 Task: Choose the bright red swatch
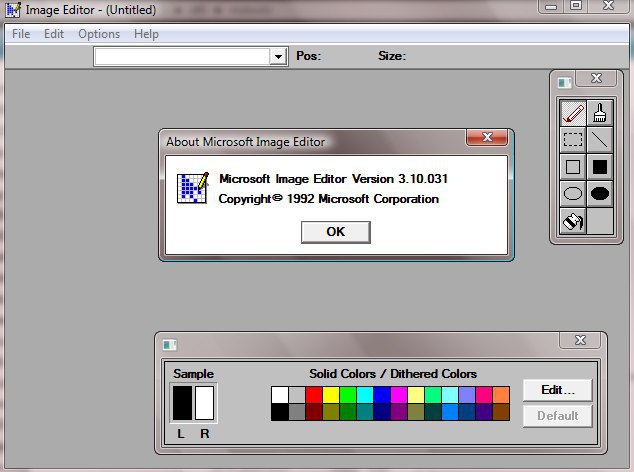pyautogui.click(x=314, y=395)
